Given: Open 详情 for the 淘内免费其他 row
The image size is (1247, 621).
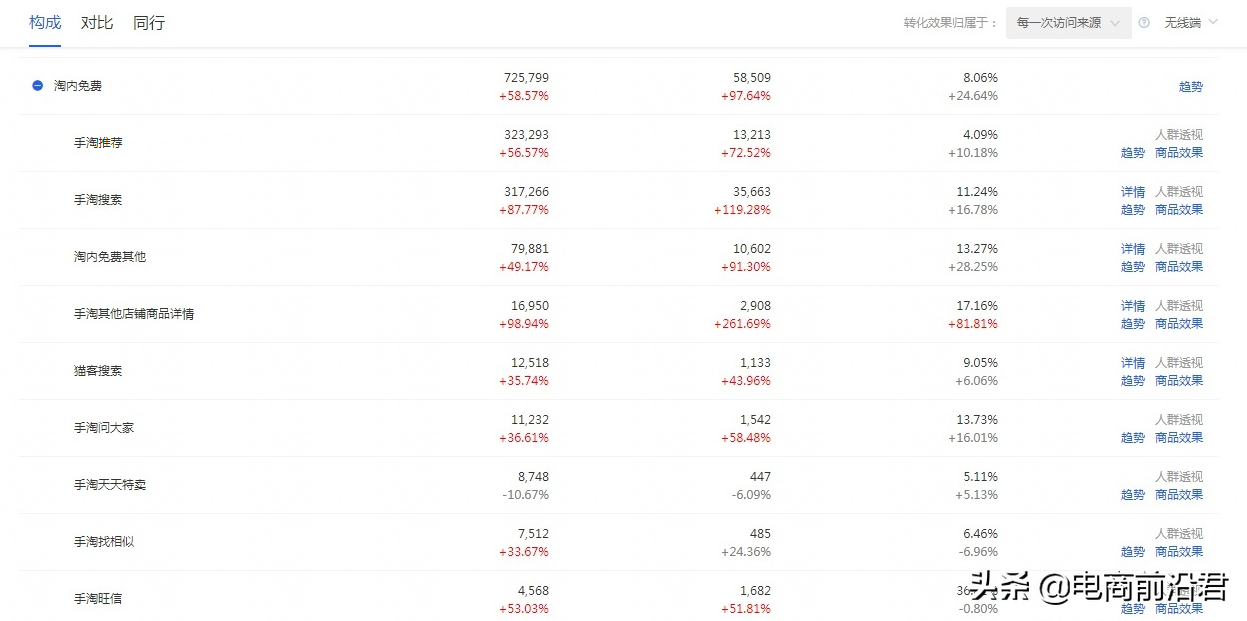Looking at the screenshot, I should coord(1132,249).
